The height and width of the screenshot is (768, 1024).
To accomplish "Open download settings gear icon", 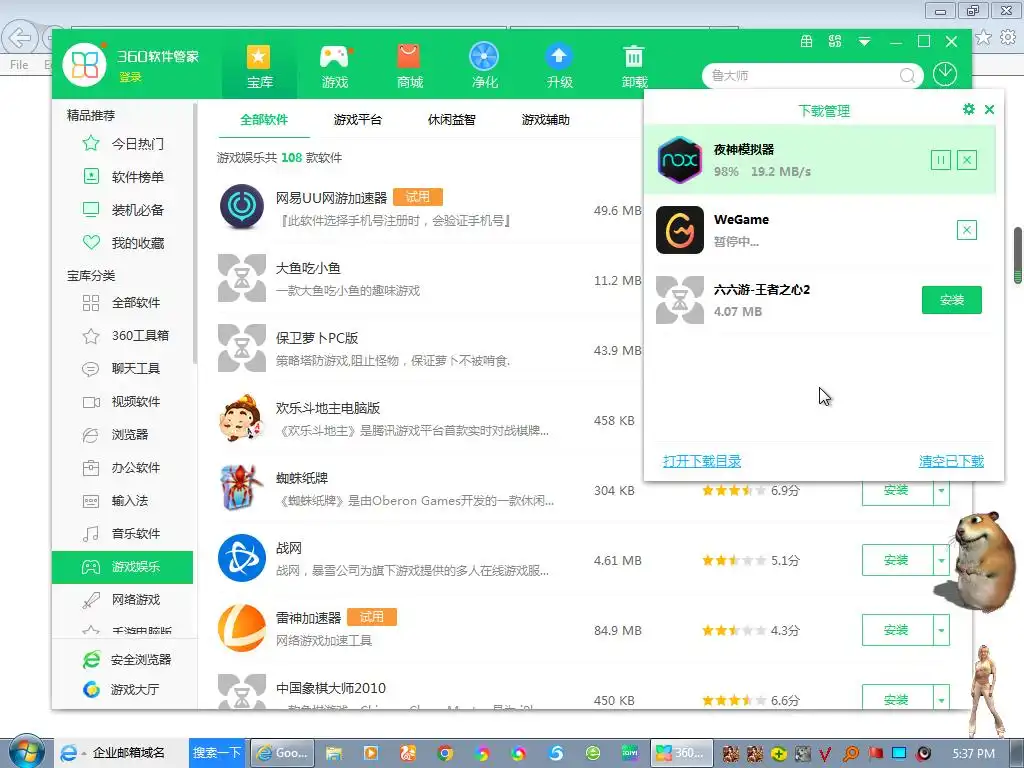I will click(x=968, y=109).
